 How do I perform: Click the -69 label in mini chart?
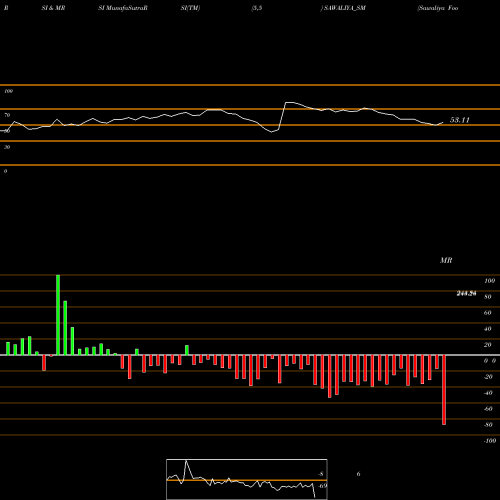click(323, 486)
